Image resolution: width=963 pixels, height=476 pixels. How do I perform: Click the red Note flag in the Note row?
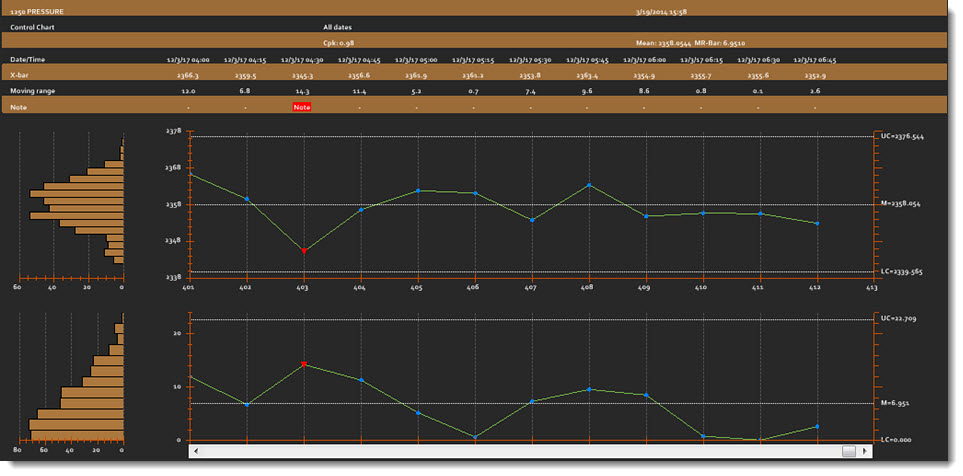[302, 106]
